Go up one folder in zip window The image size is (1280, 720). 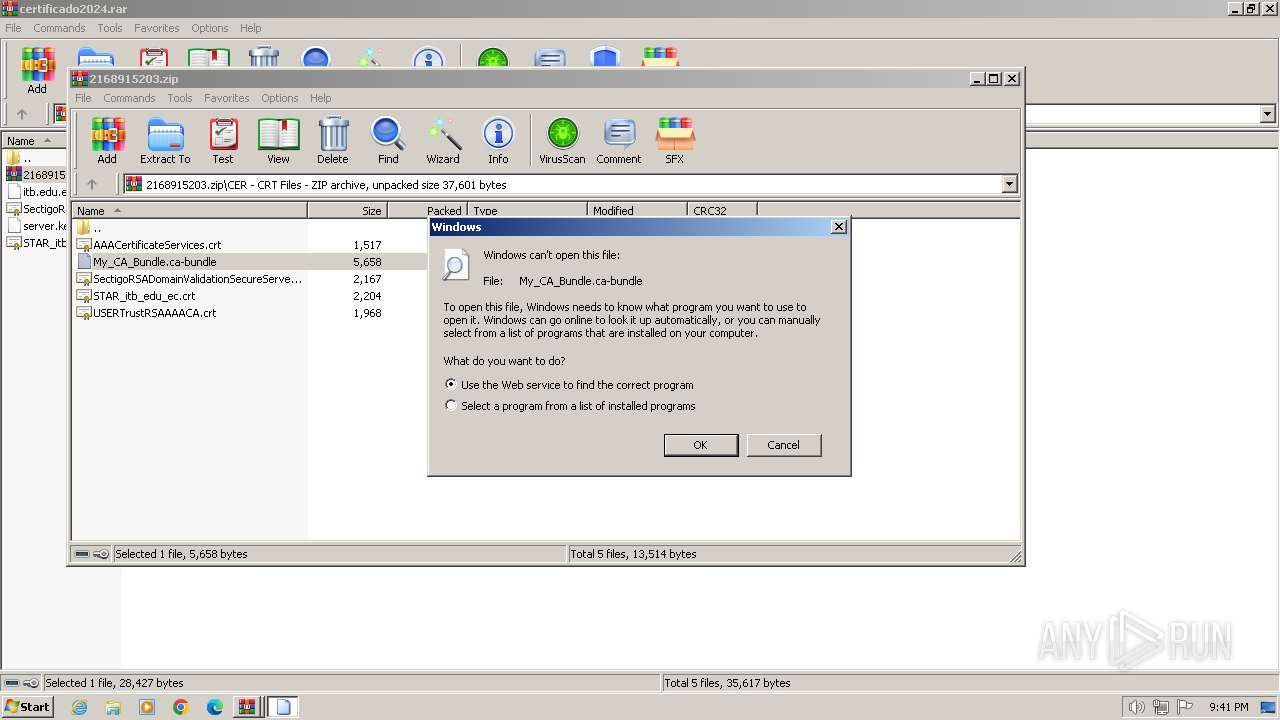click(x=92, y=184)
